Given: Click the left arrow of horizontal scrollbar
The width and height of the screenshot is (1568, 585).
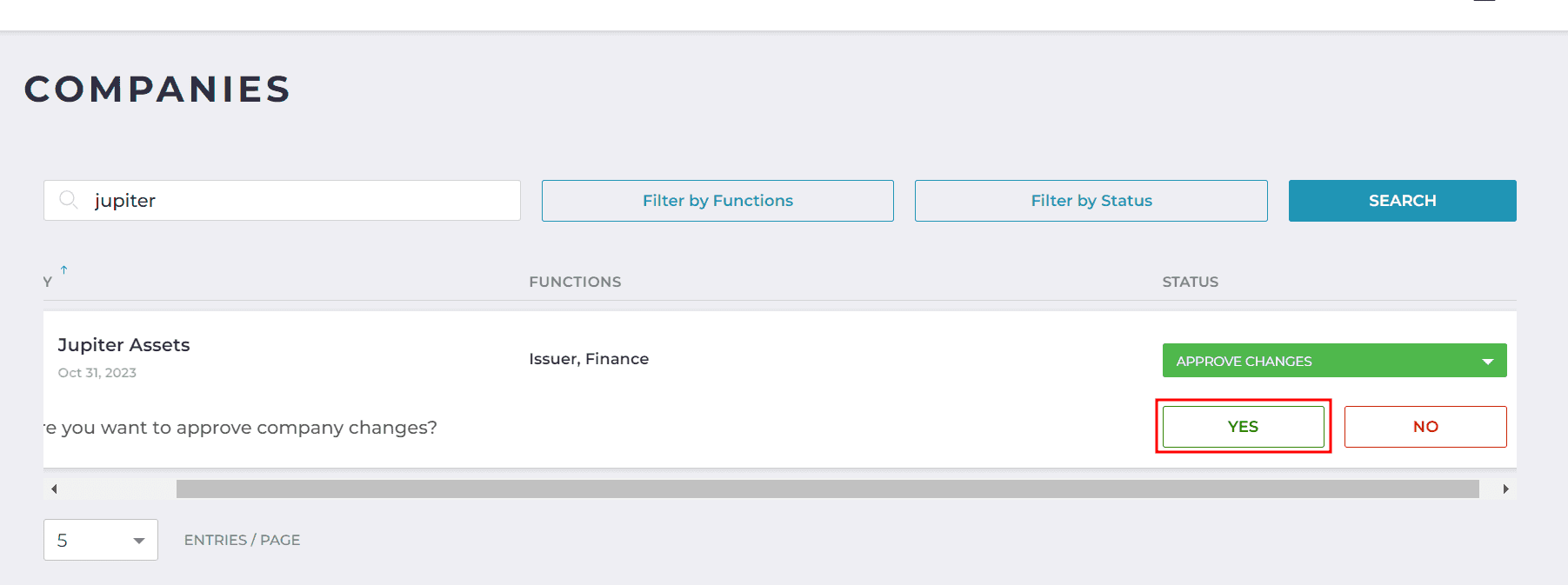Looking at the screenshot, I should [54, 489].
